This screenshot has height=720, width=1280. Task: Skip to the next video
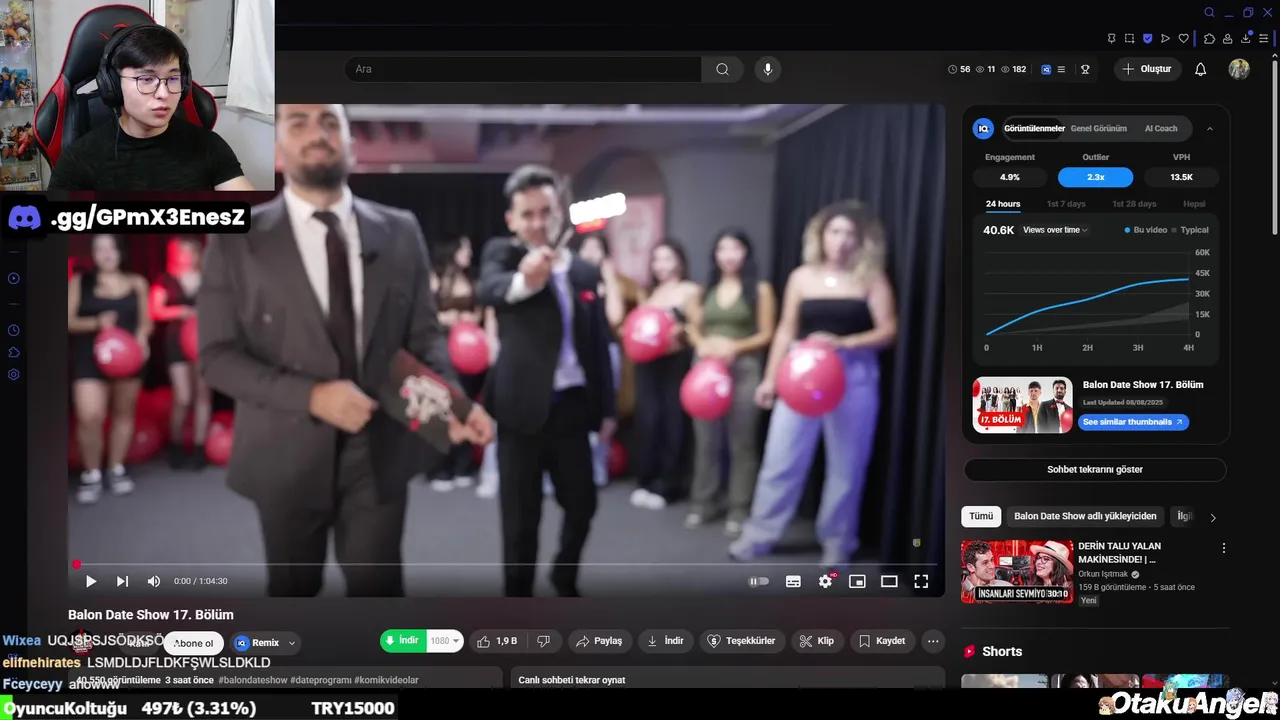[122, 581]
